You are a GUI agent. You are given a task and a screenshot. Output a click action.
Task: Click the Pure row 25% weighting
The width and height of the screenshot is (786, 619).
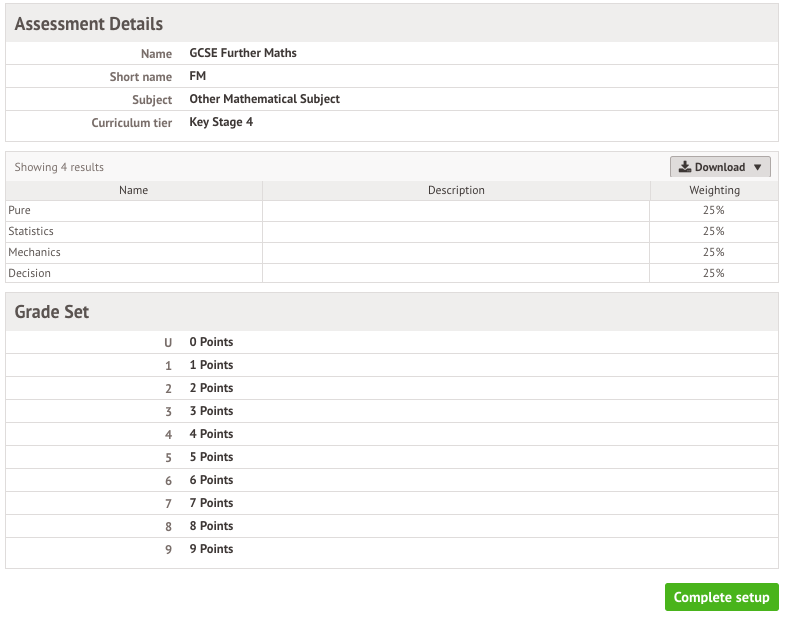[713, 211]
